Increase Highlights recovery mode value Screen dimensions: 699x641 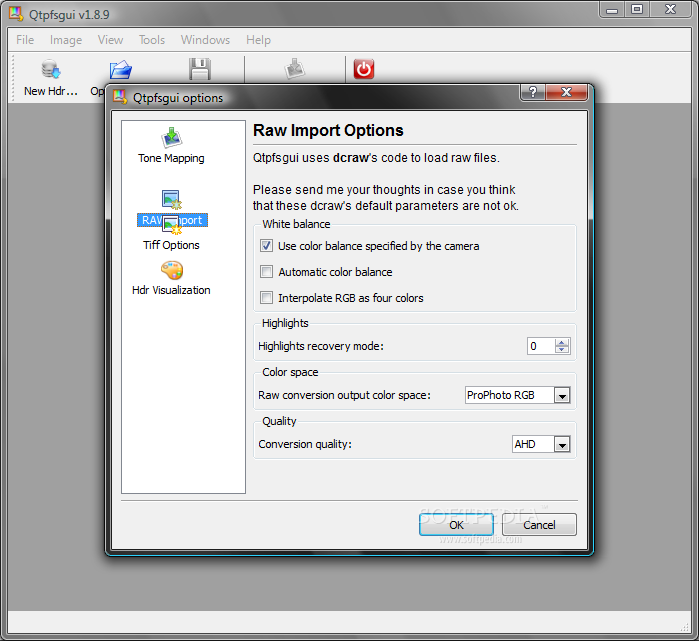562,342
